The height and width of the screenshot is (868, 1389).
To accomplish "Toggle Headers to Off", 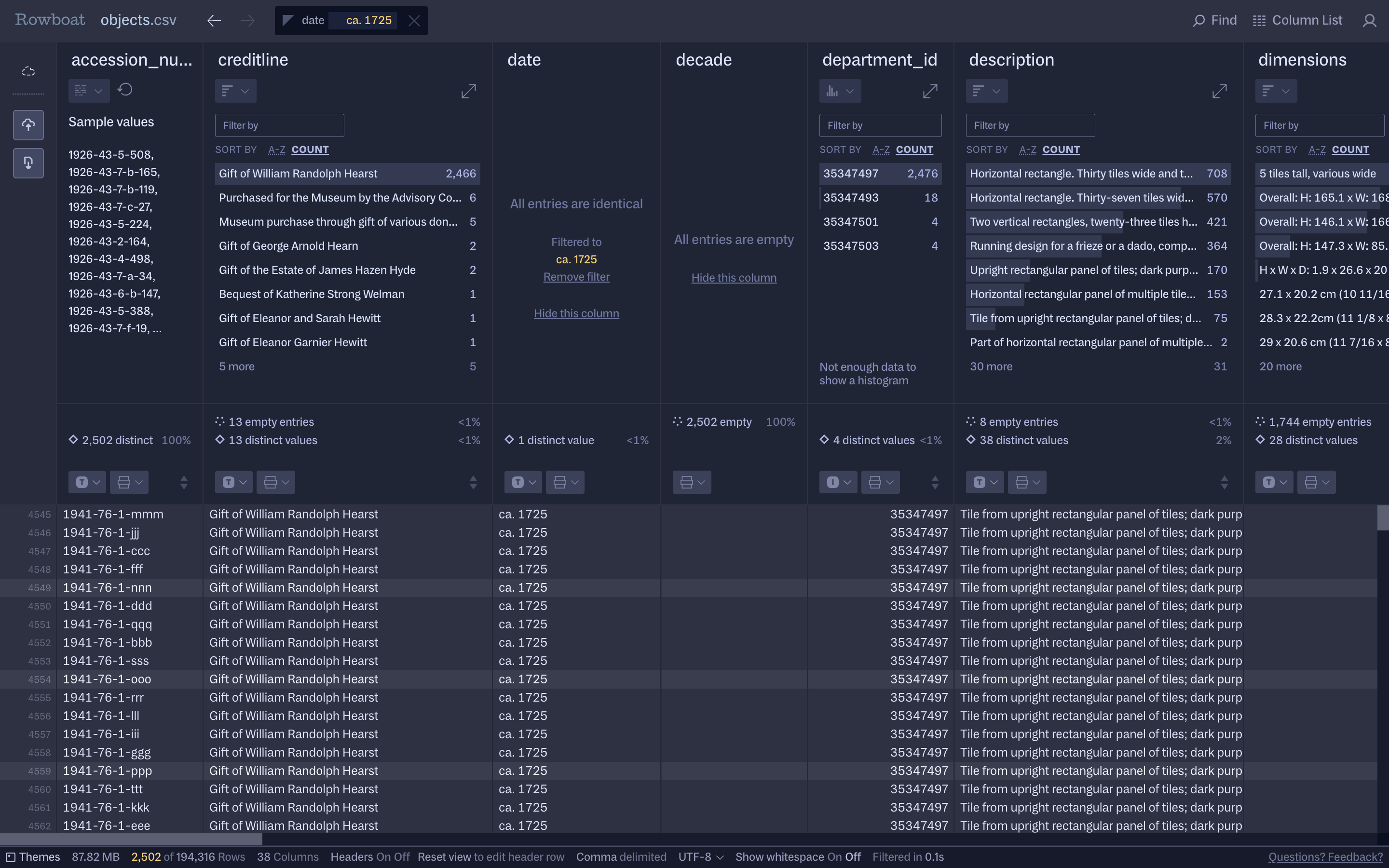I will point(401,856).
